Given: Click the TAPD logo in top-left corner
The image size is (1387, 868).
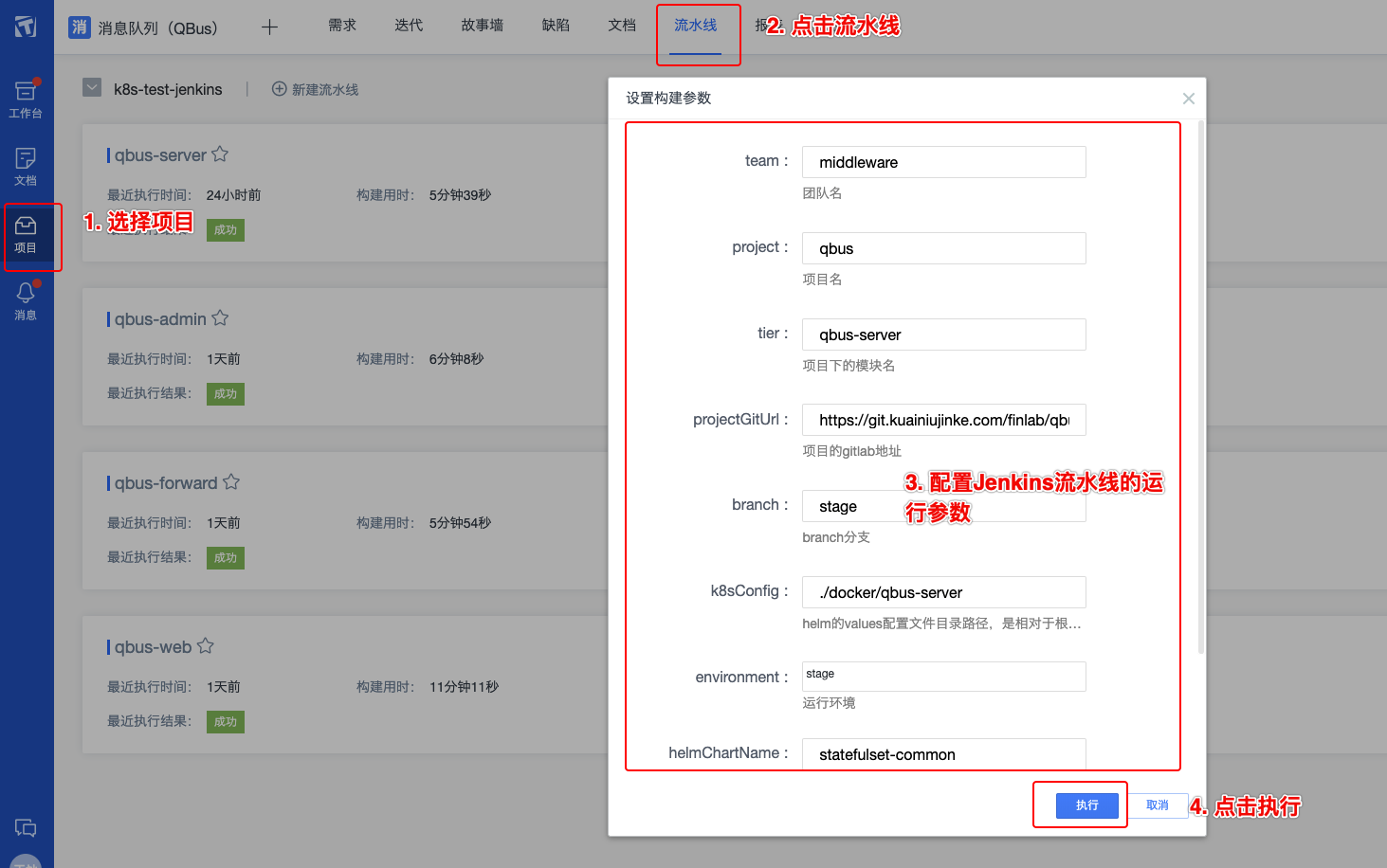Looking at the screenshot, I should click(26, 26).
